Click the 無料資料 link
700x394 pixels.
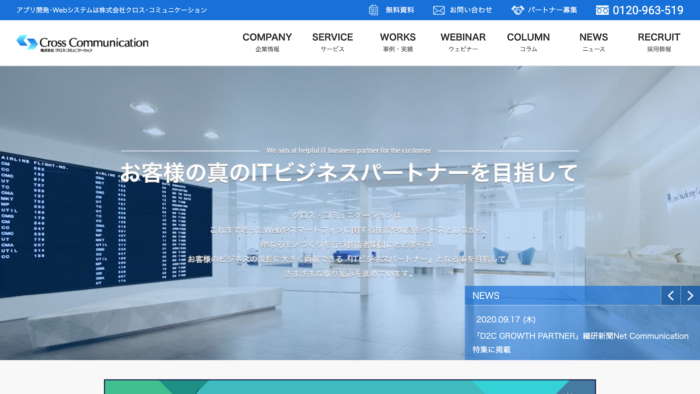400,10
